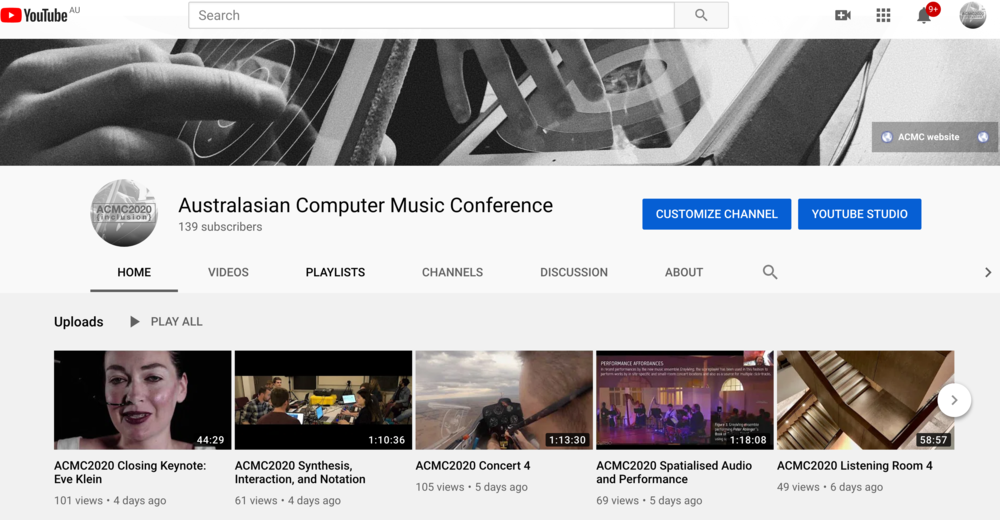1000x520 pixels.
Task: Switch to the Videos tab
Action: (228, 272)
